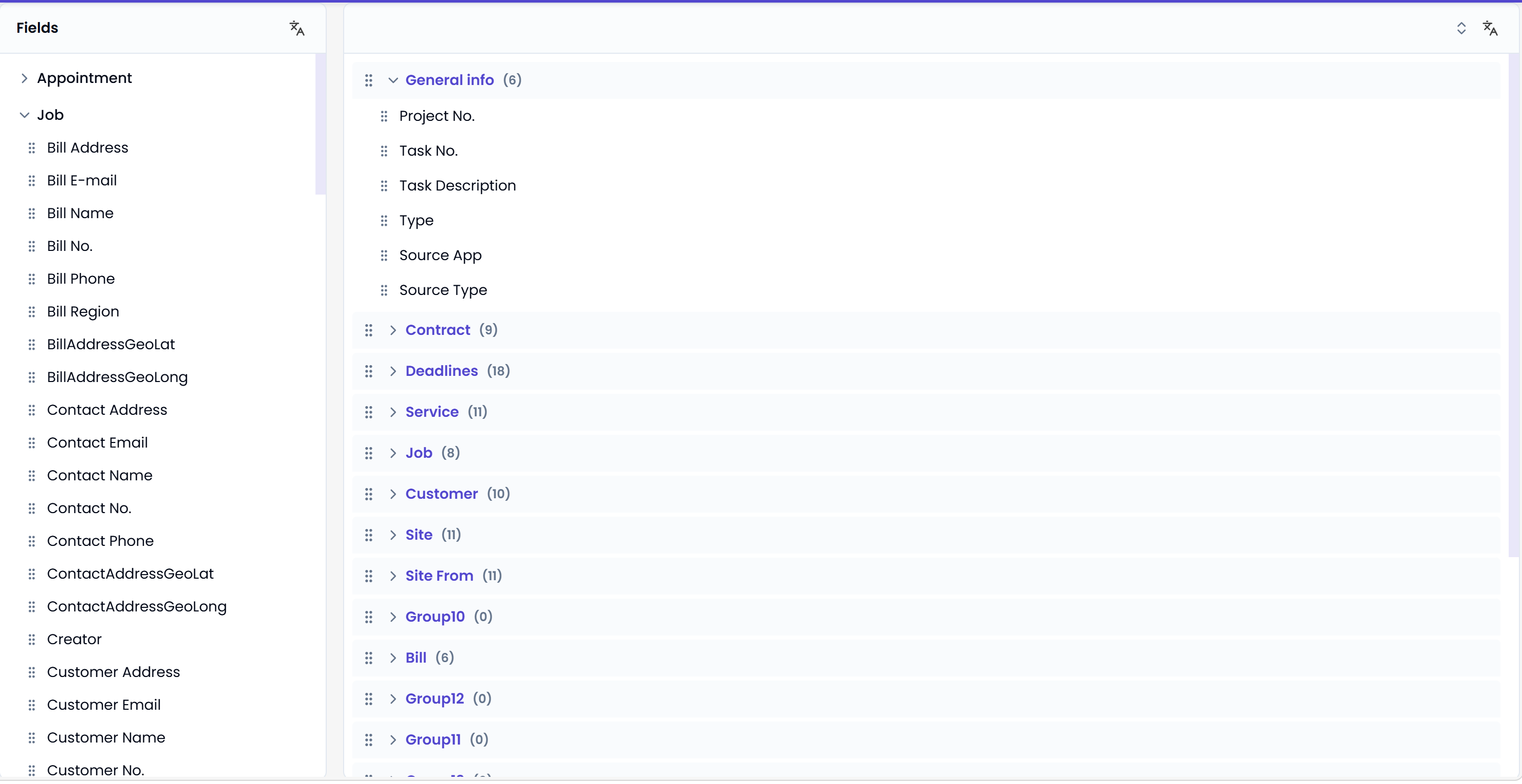Click drag handle beside BillAddressGeoLat field
The height and width of the screenshot is (784, 1522).
pyautogui.click(x=32, y=345)
